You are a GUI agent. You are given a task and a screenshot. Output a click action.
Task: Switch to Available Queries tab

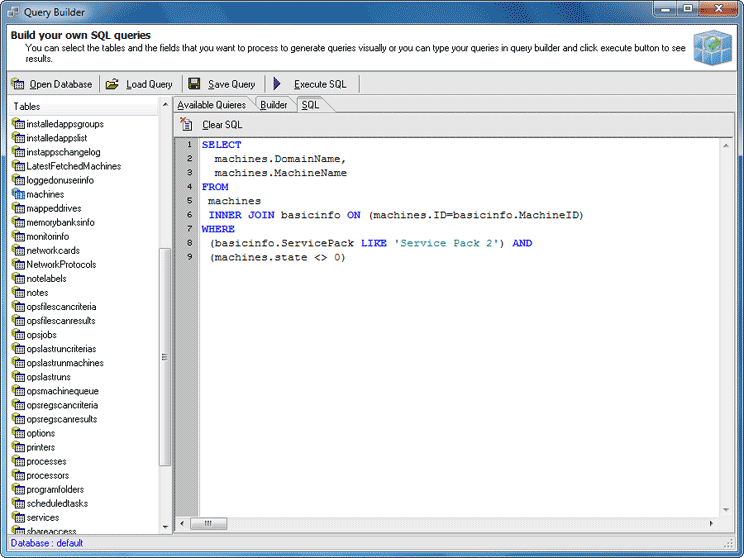click(x=211, y=105)
